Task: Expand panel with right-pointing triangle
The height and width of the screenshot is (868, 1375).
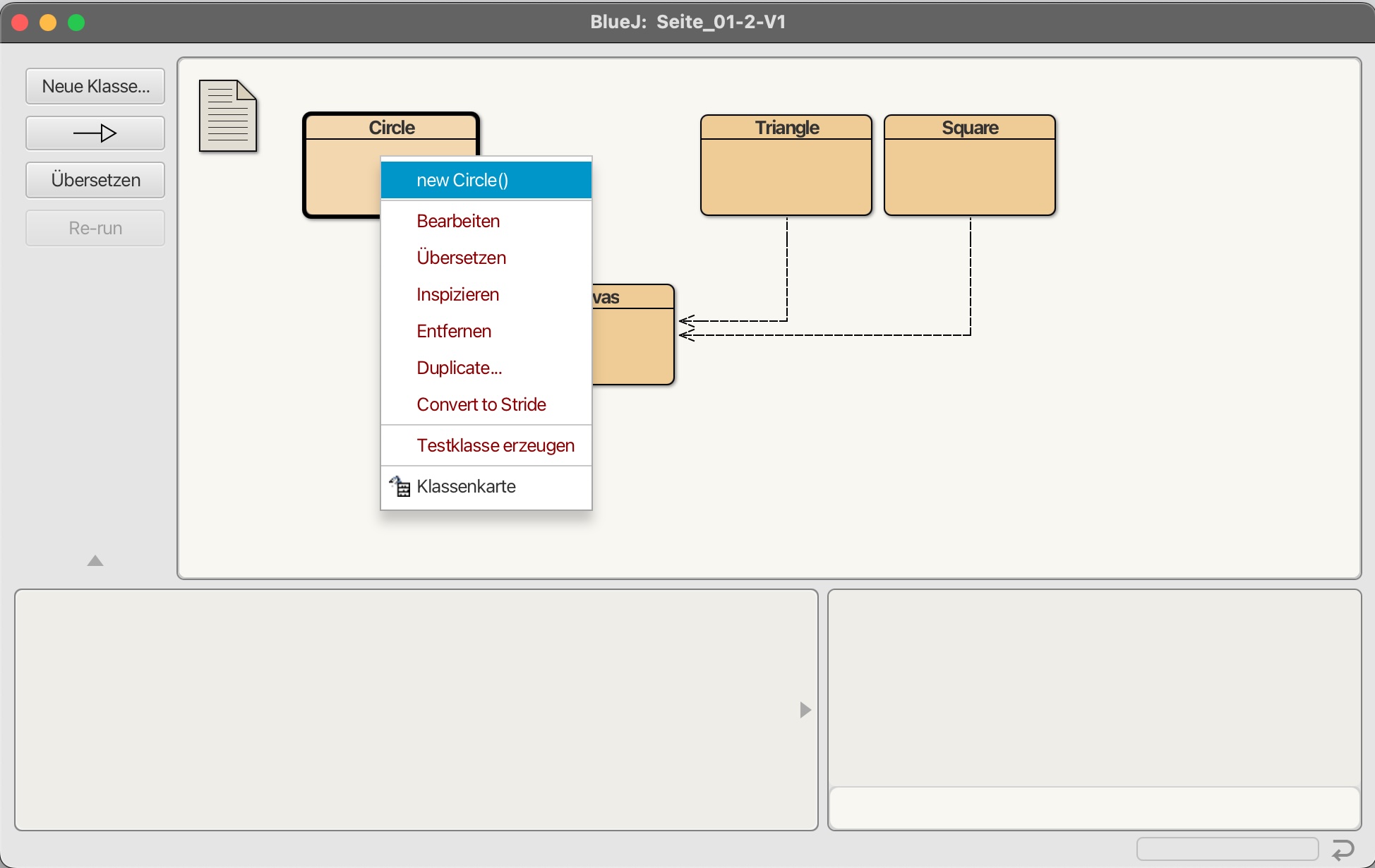Action: point(805,710)
